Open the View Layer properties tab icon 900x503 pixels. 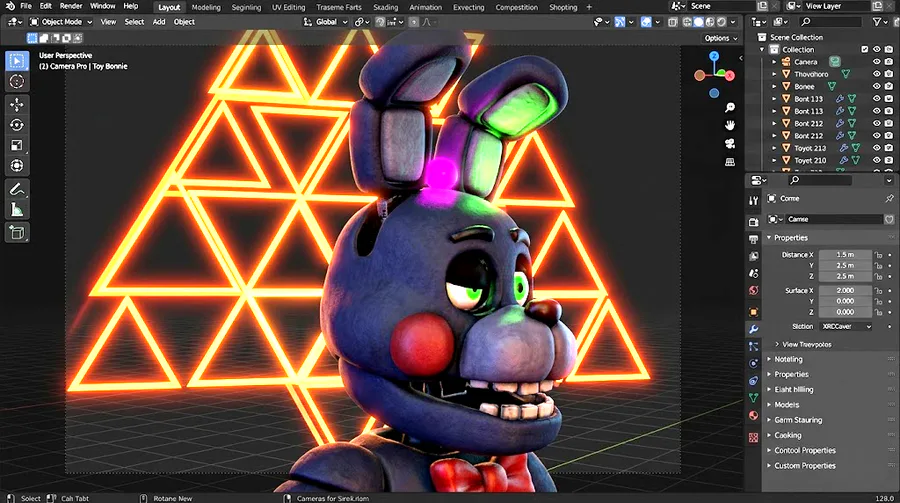(754, 256)
